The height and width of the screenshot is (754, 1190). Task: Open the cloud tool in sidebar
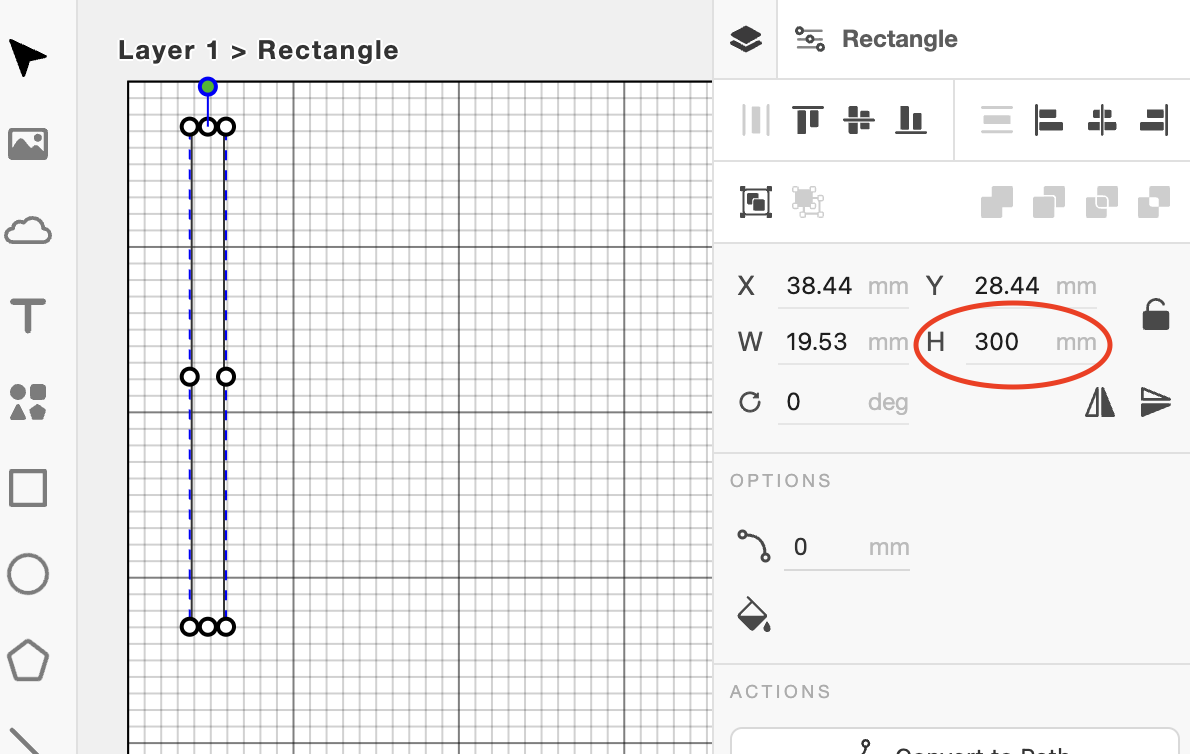click(x=28, y=232)
